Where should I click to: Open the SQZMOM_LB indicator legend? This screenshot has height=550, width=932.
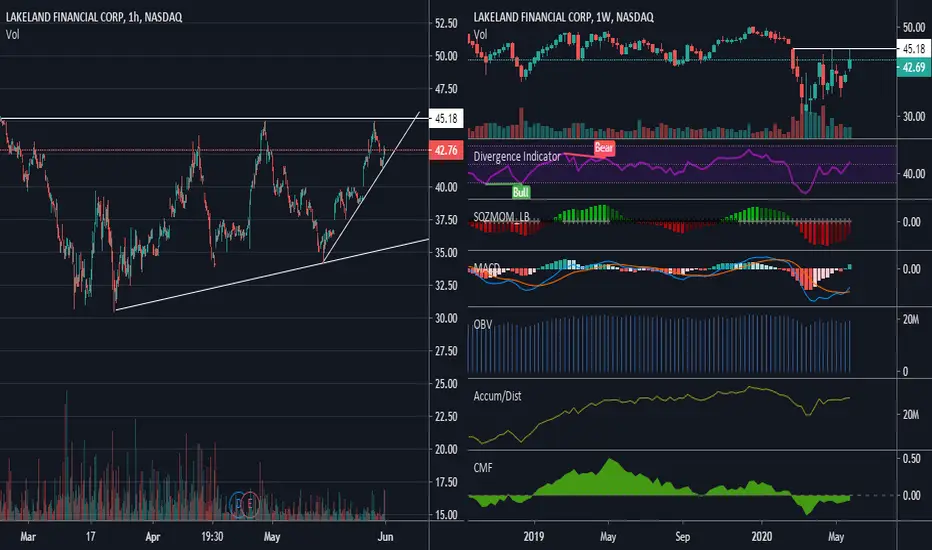click(x=501, y=216)
